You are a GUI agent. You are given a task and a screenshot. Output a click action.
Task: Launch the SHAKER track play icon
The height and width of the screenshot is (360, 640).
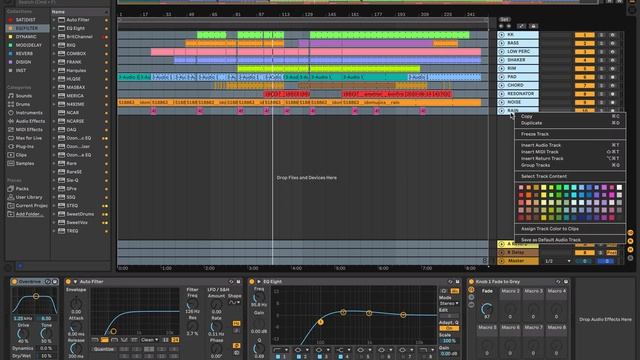pos(501,60)
